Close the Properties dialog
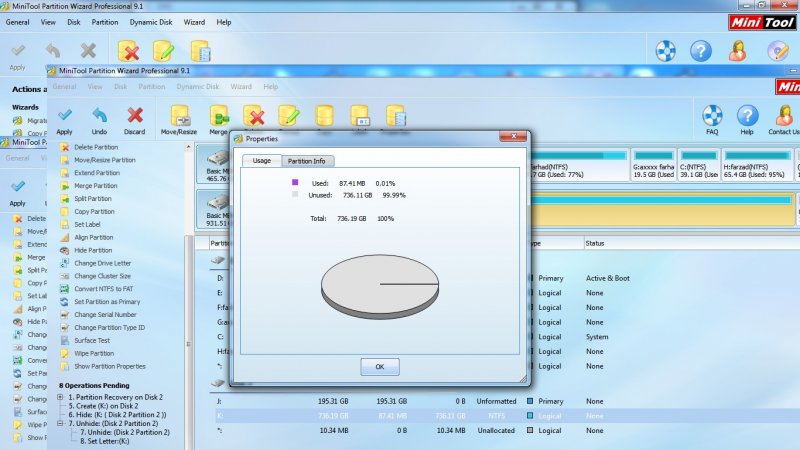The image size is (800, 450). (513, 136)
